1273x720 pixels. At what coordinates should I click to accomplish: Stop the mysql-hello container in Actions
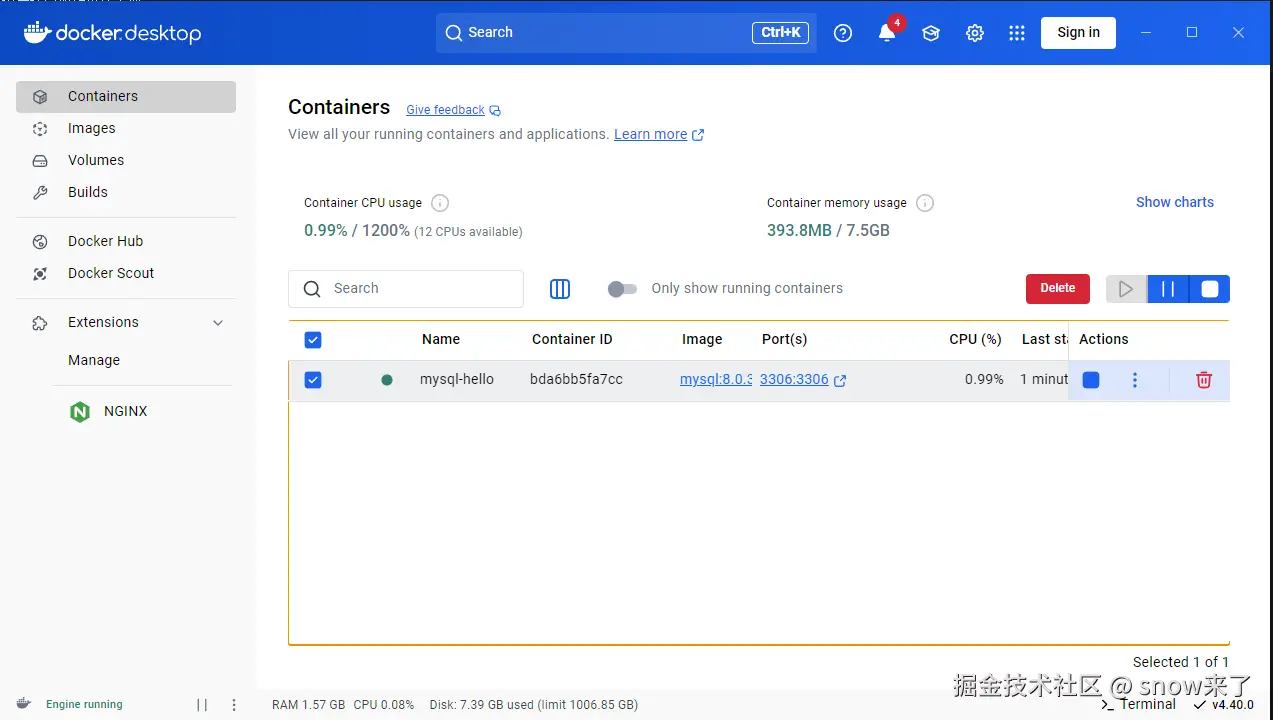pos(1091,380)
